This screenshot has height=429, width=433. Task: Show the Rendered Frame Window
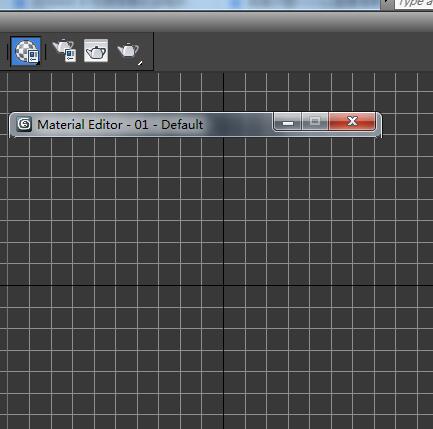pyautogui.click(x=96, y=51)
